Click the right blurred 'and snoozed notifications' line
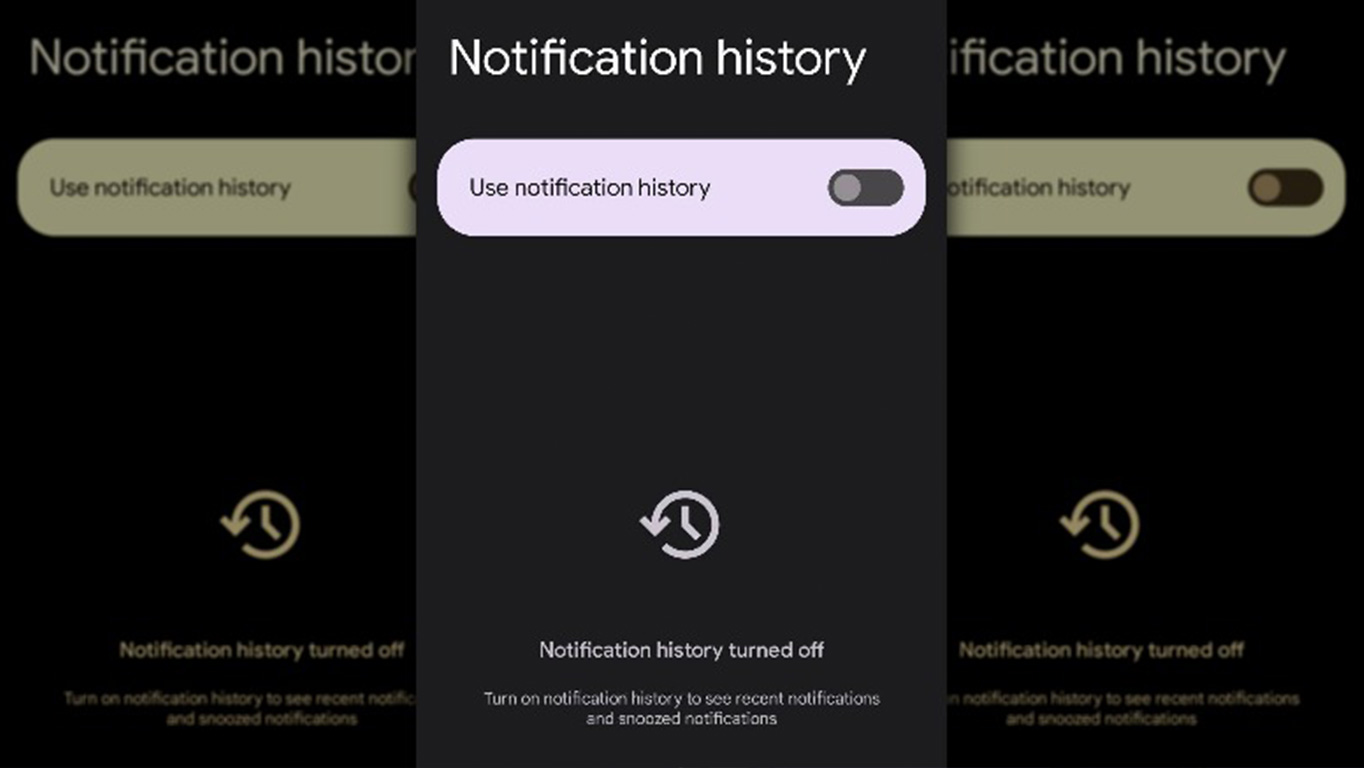 point(1101,718)
